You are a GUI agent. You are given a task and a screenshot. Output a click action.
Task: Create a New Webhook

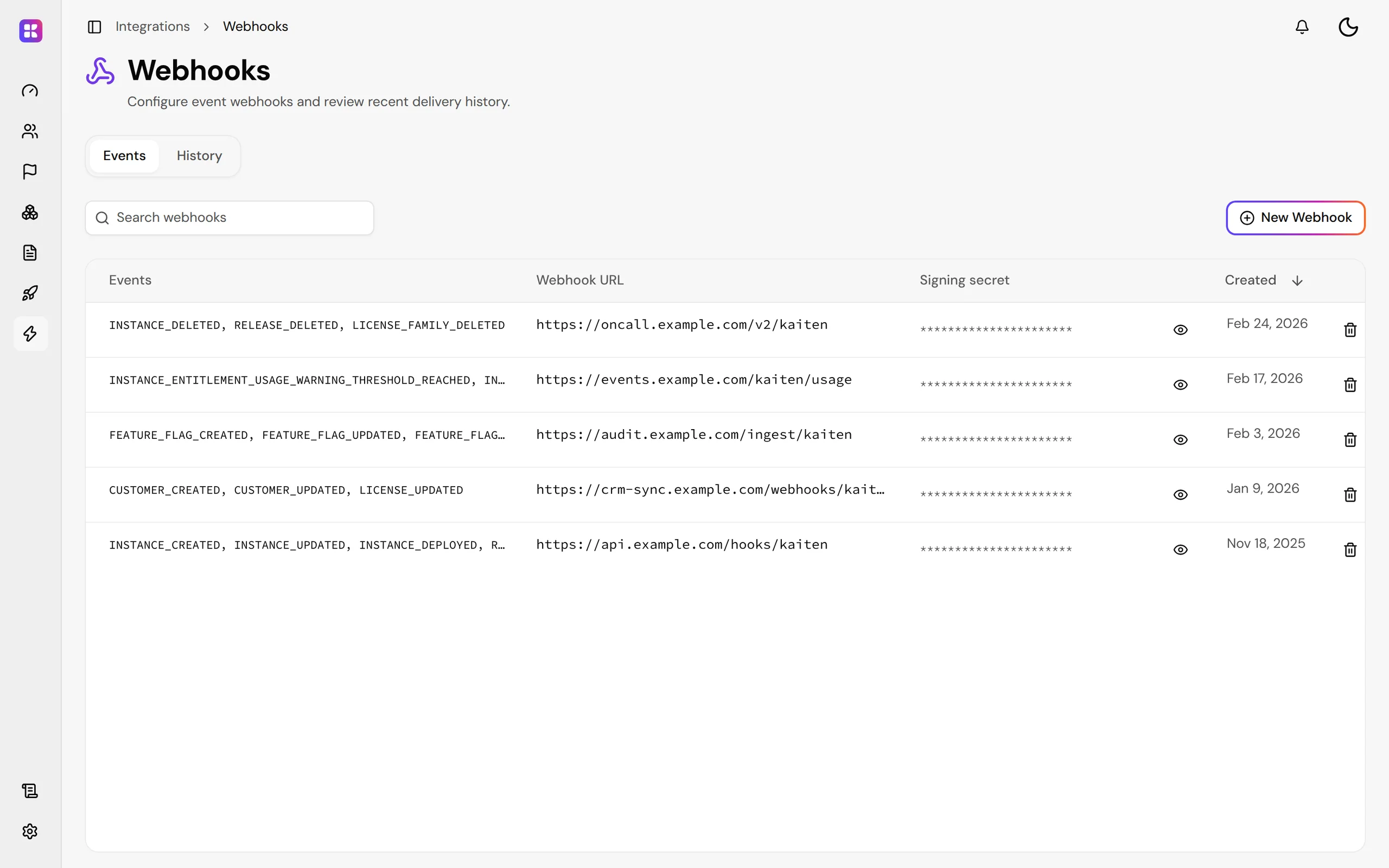coord(1296,218)
